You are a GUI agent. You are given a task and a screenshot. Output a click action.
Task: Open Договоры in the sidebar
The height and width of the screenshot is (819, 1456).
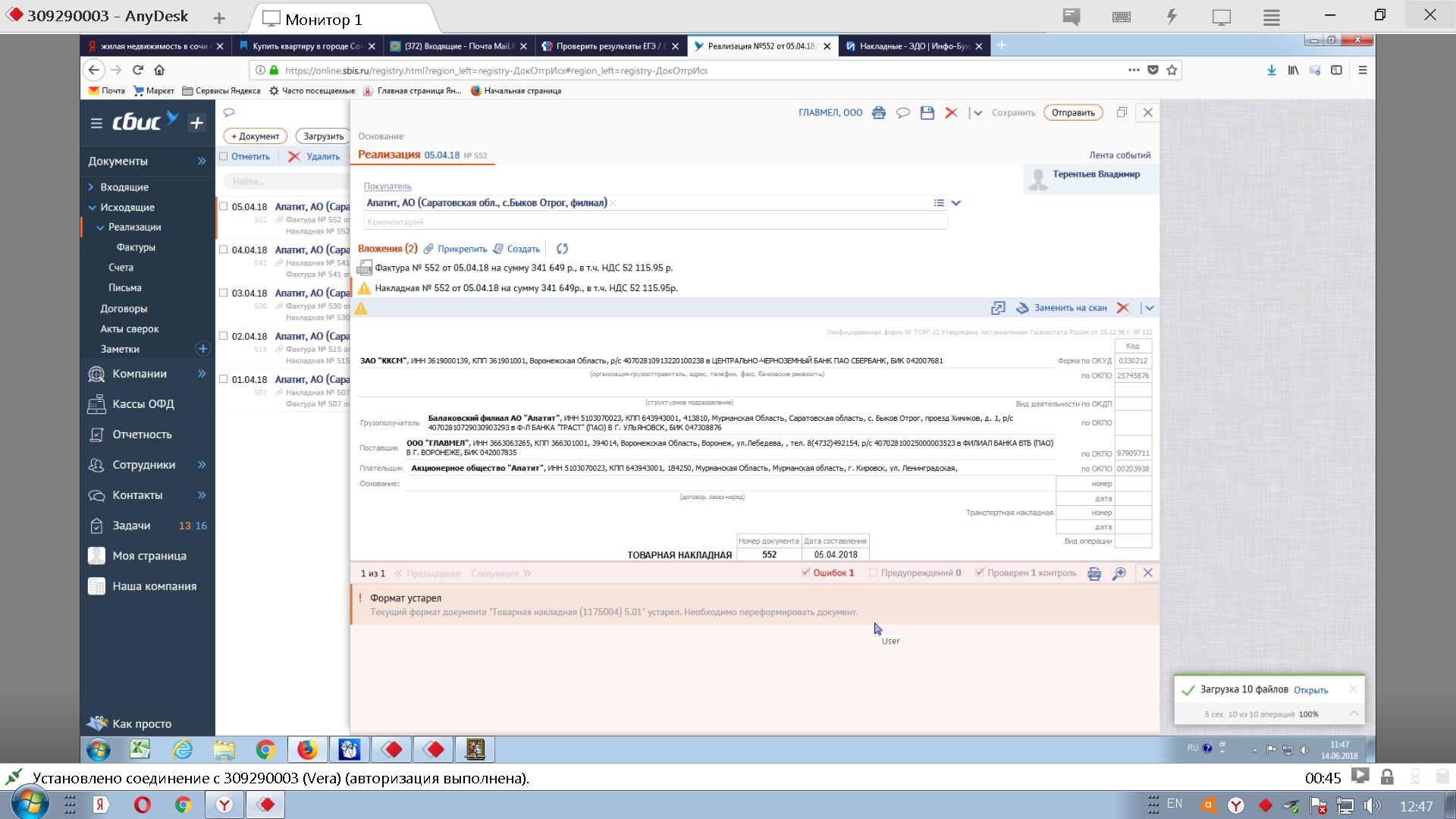[124, 309]
